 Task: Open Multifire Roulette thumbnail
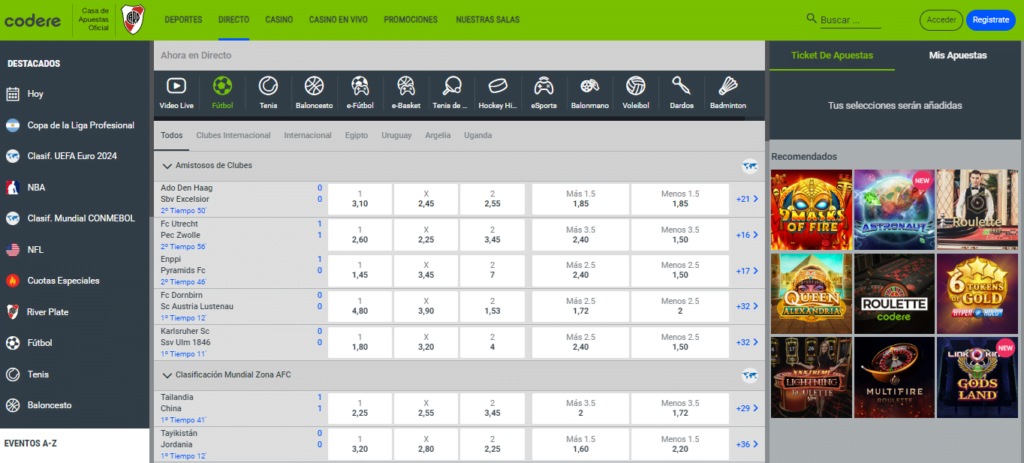click(x=895, y=377)
